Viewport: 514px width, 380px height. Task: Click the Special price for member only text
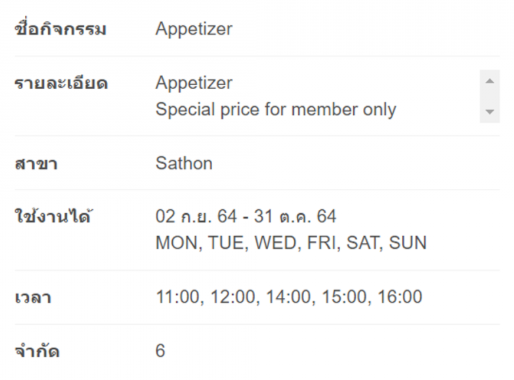pos(276,110)
